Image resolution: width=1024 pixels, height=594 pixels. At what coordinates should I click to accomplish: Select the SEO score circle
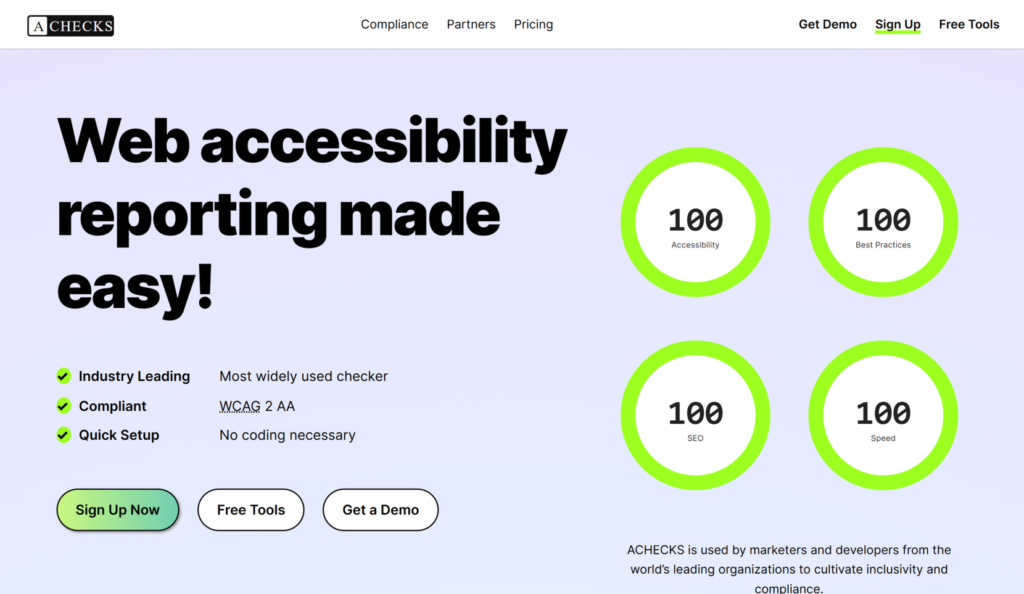(695, 414)
